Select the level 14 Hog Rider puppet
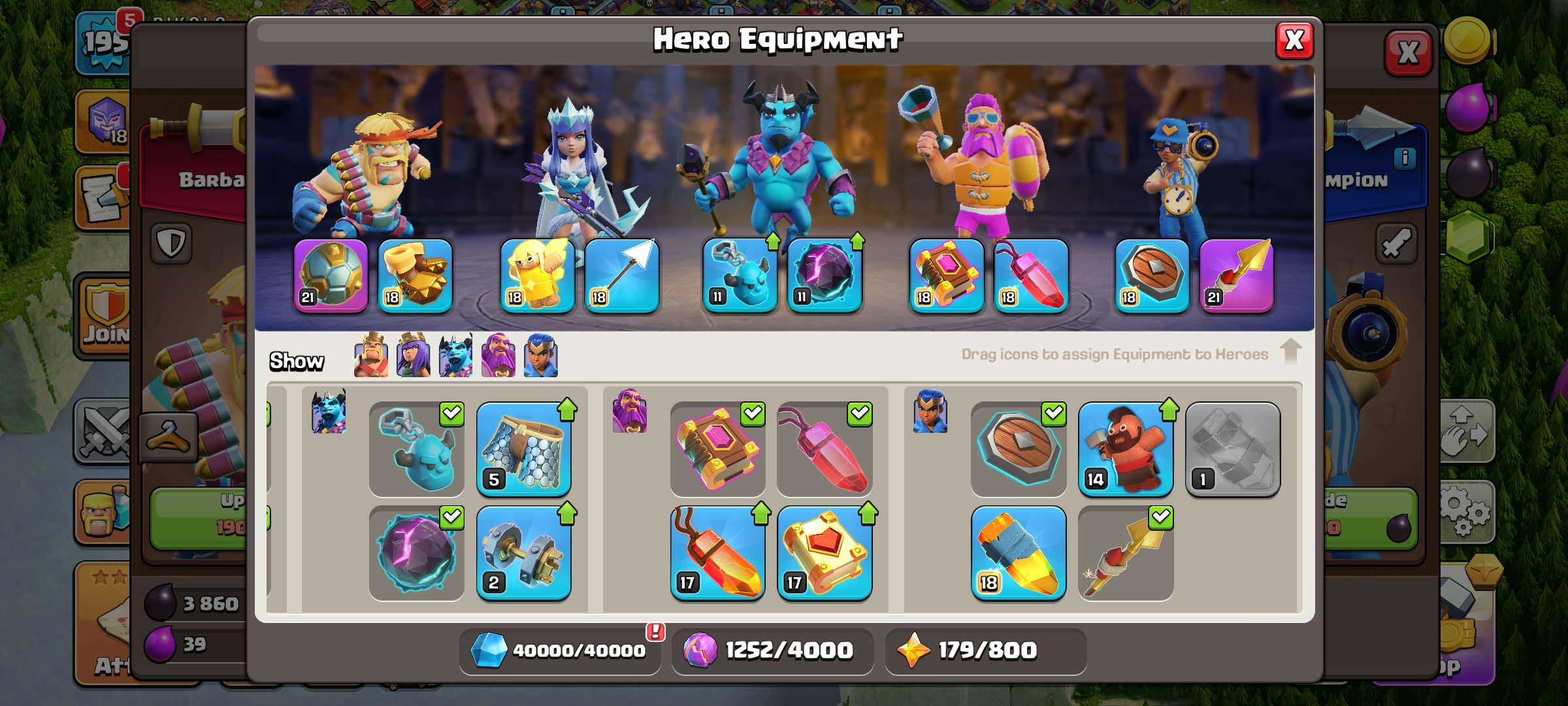Screen dimensions: 1568x706 (x=1126, y=449)
